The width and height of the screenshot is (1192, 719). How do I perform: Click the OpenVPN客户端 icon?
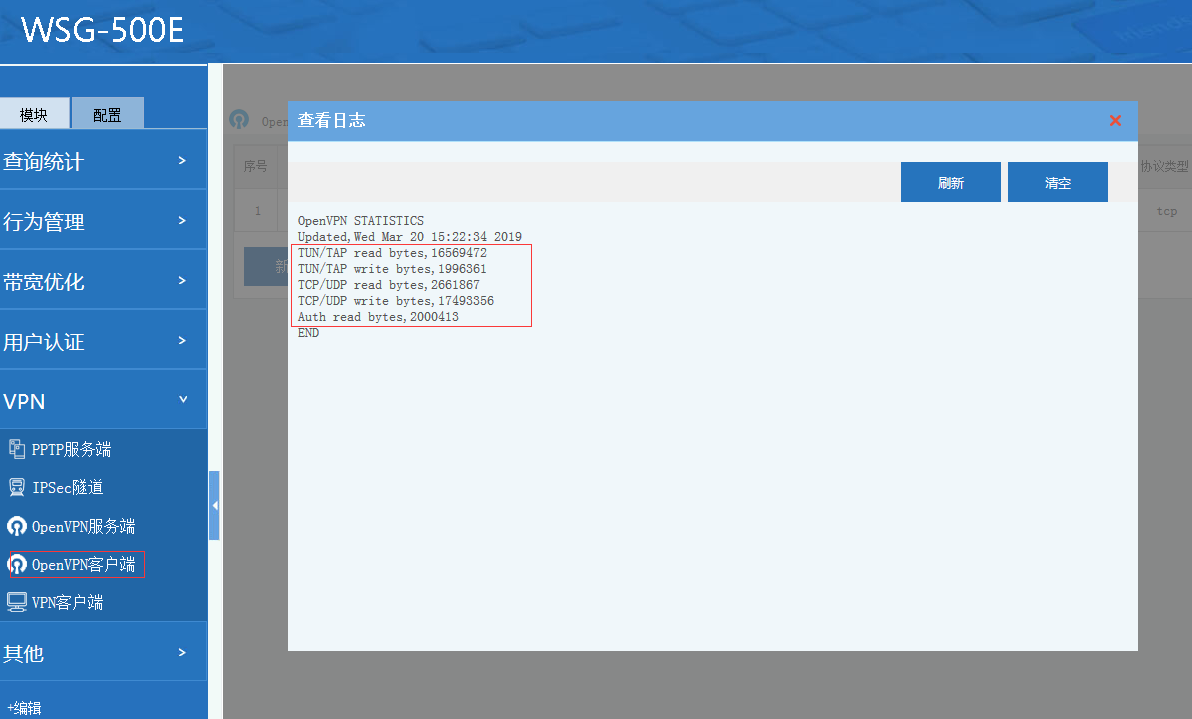[x=17, y=565]
